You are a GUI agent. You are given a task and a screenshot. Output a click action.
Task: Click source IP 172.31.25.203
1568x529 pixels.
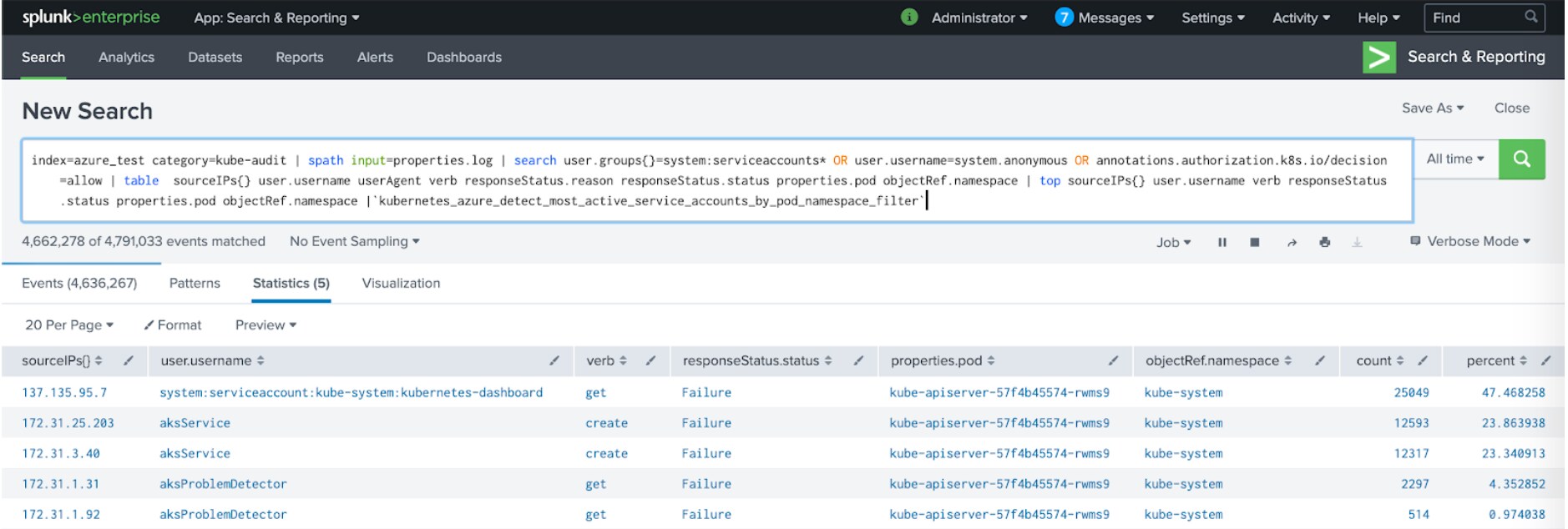(x=68, y=423)
